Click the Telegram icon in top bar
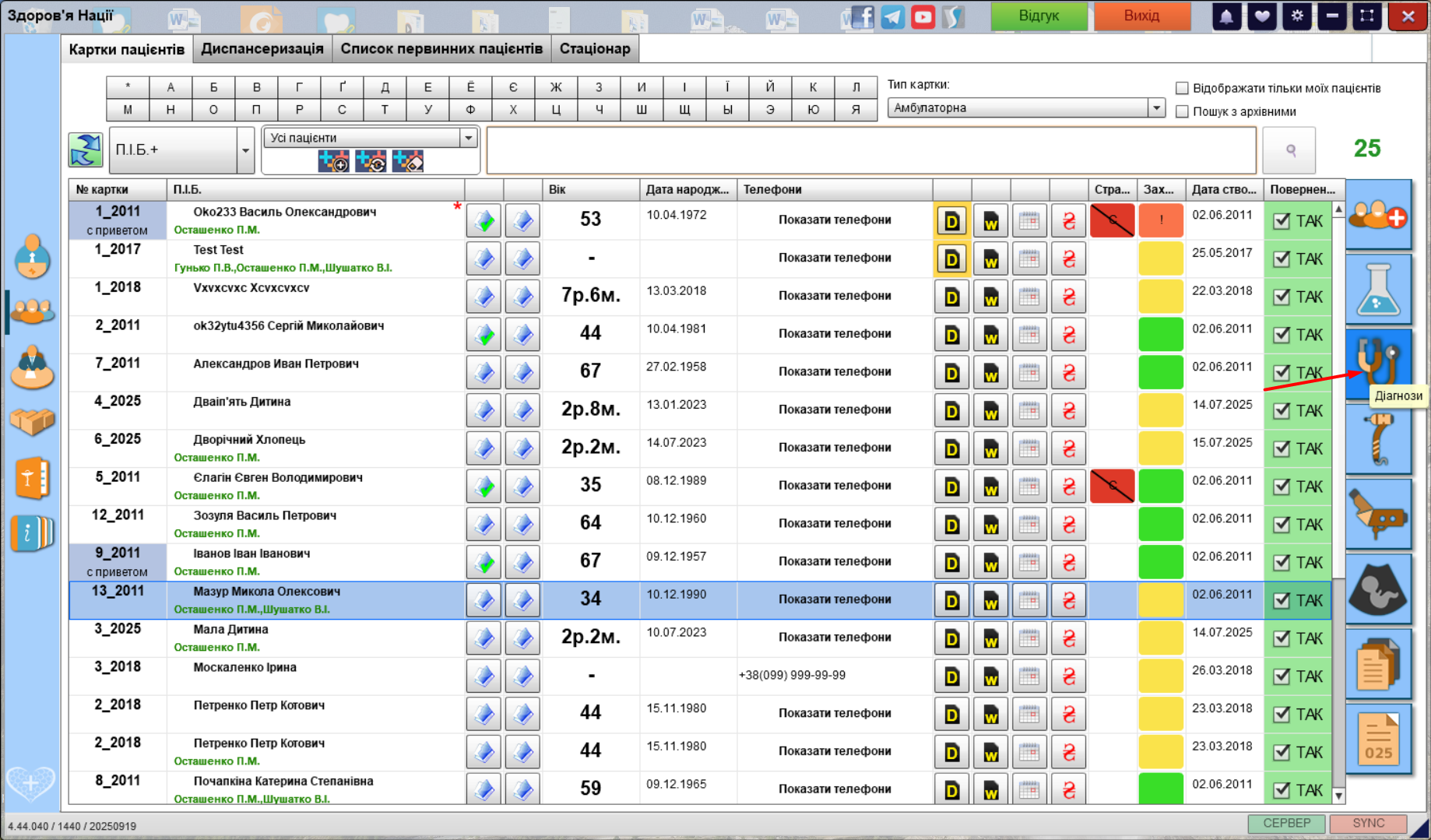Image resolution: width=1431 pixels, height=840 pixels. [892, 16]
